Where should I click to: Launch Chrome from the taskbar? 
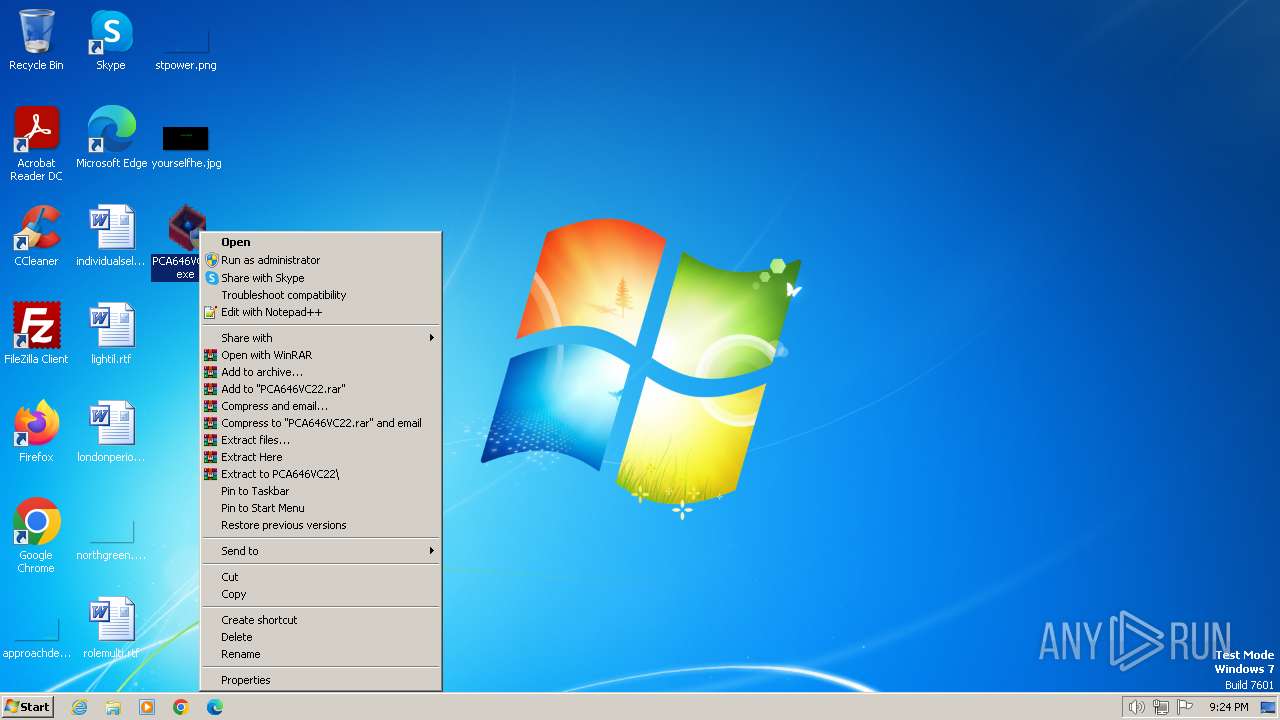[181, 707]
